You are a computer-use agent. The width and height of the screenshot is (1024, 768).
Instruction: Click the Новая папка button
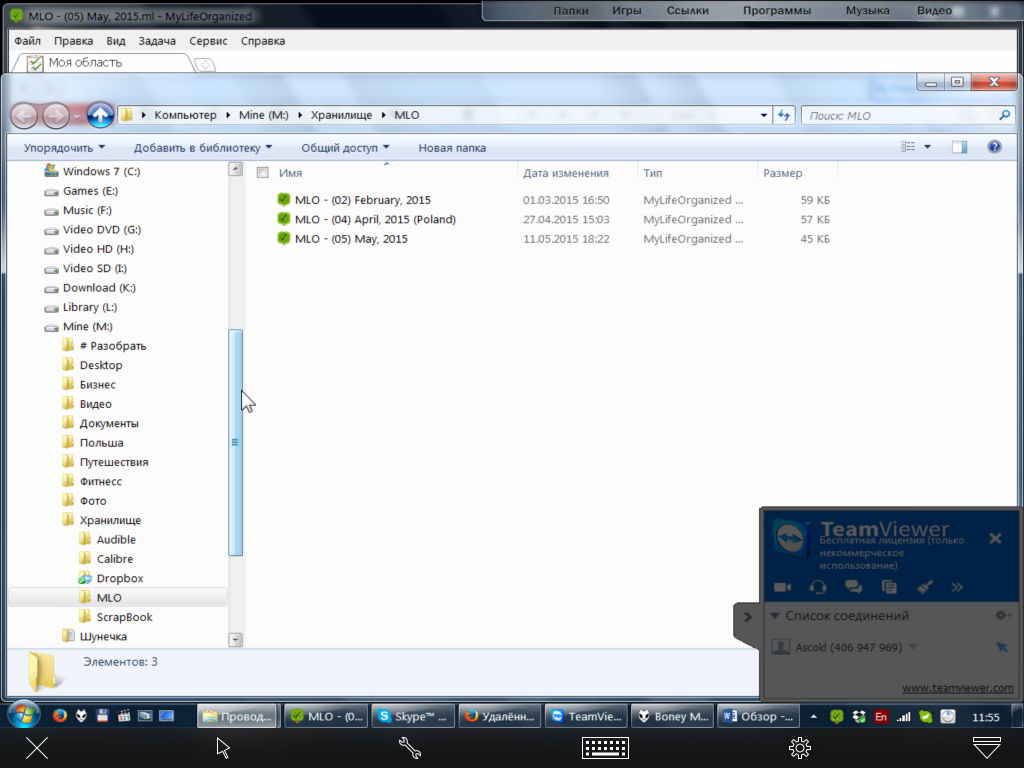[x=452, y=148]
